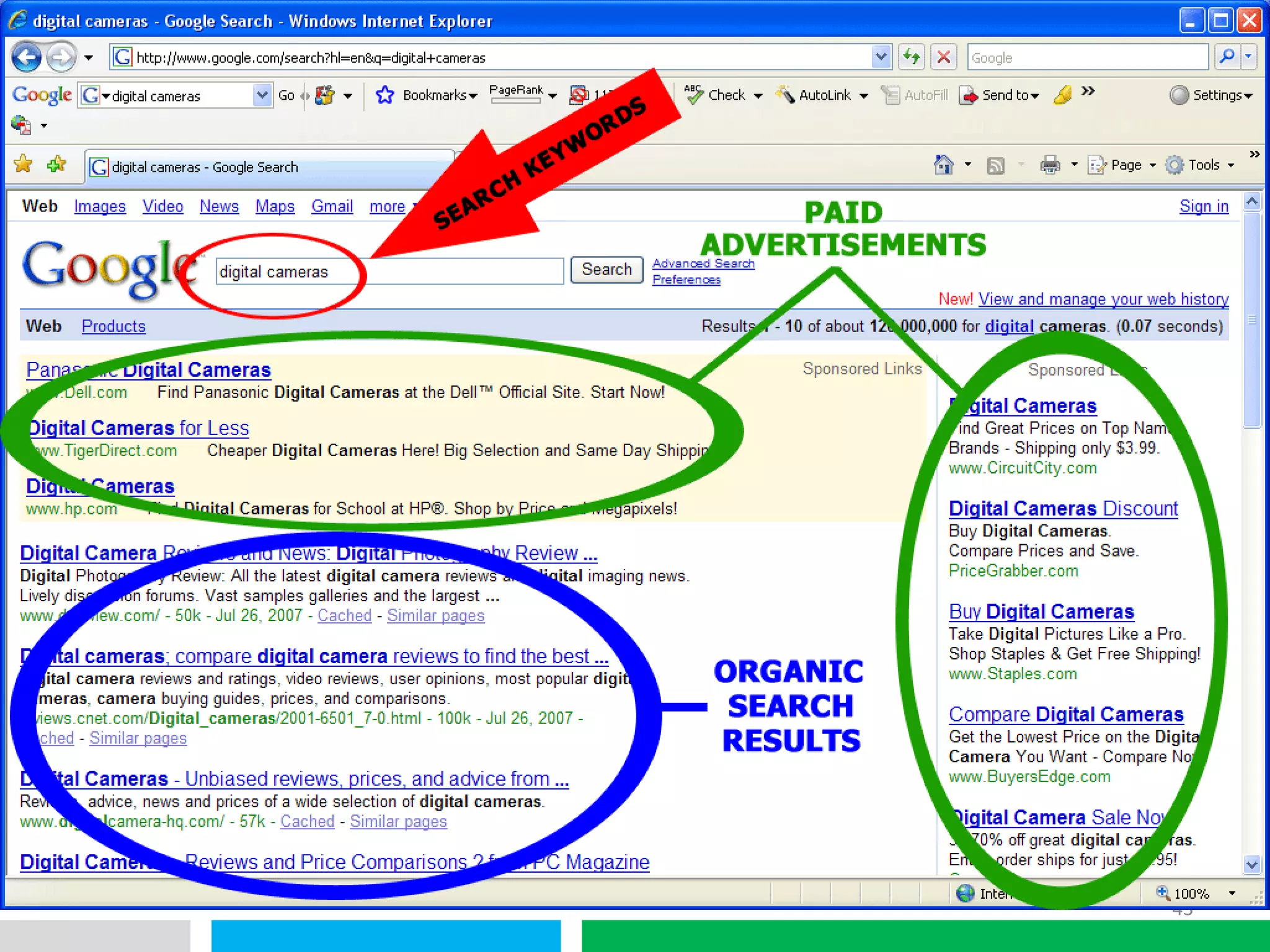1270x952 pixels.
Task: Click the Print icon in command bar
Action: tap(1050, 165)
